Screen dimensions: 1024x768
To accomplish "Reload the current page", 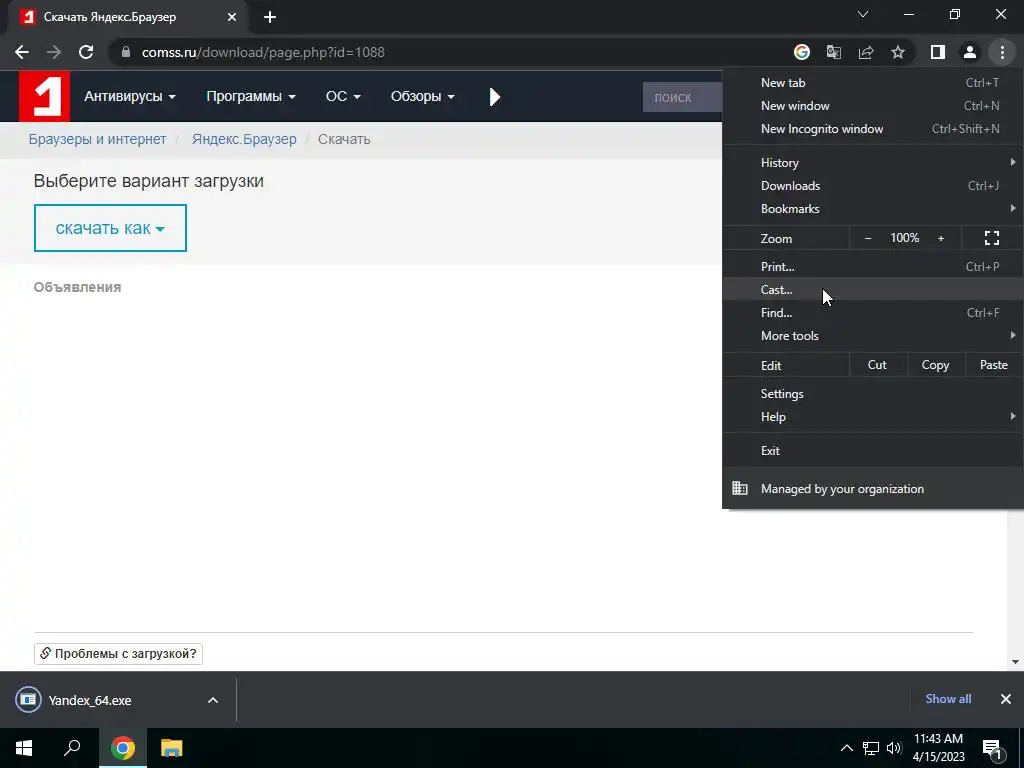I will click(86, 52).
